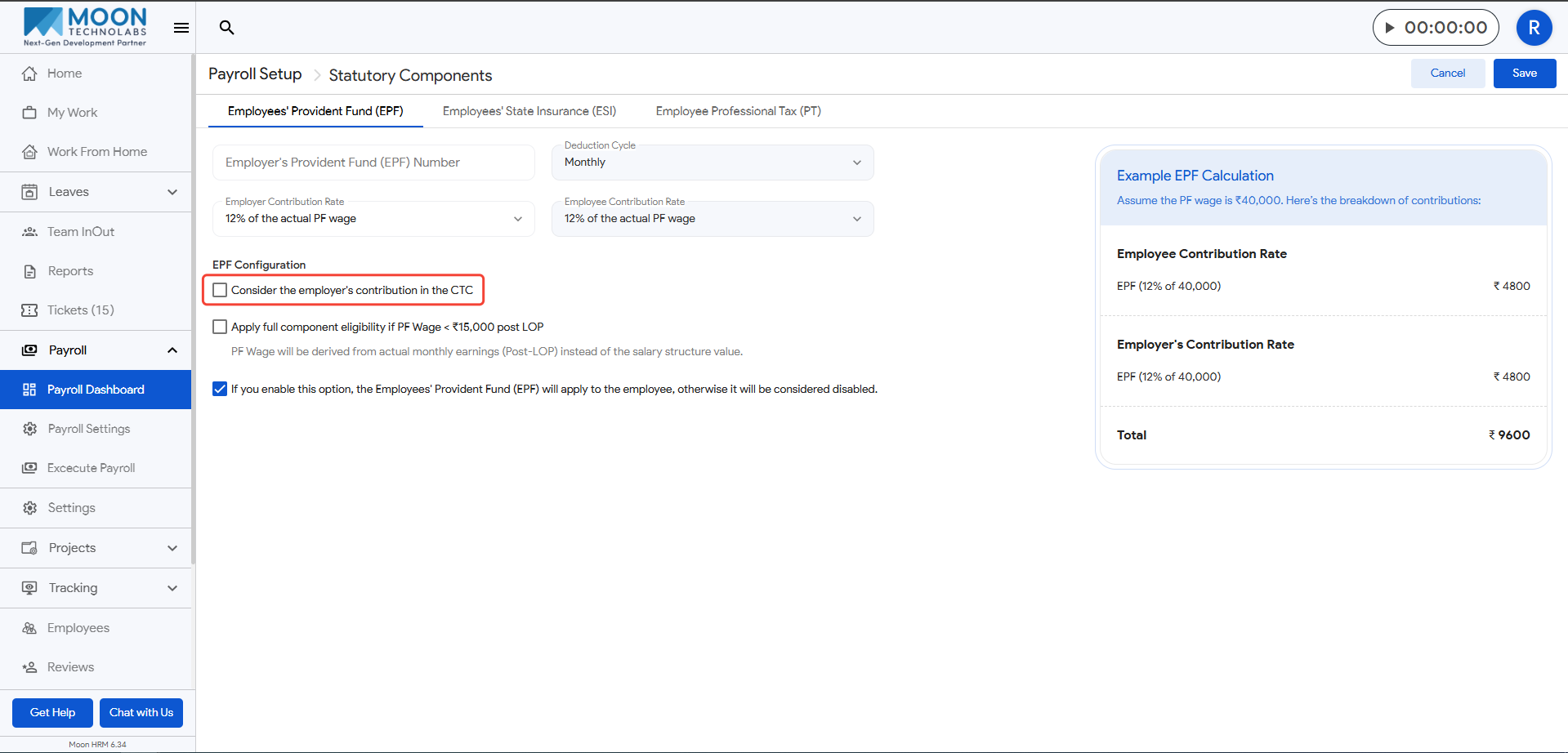Open Payroll Settings gear item

(x=88, y=429)
